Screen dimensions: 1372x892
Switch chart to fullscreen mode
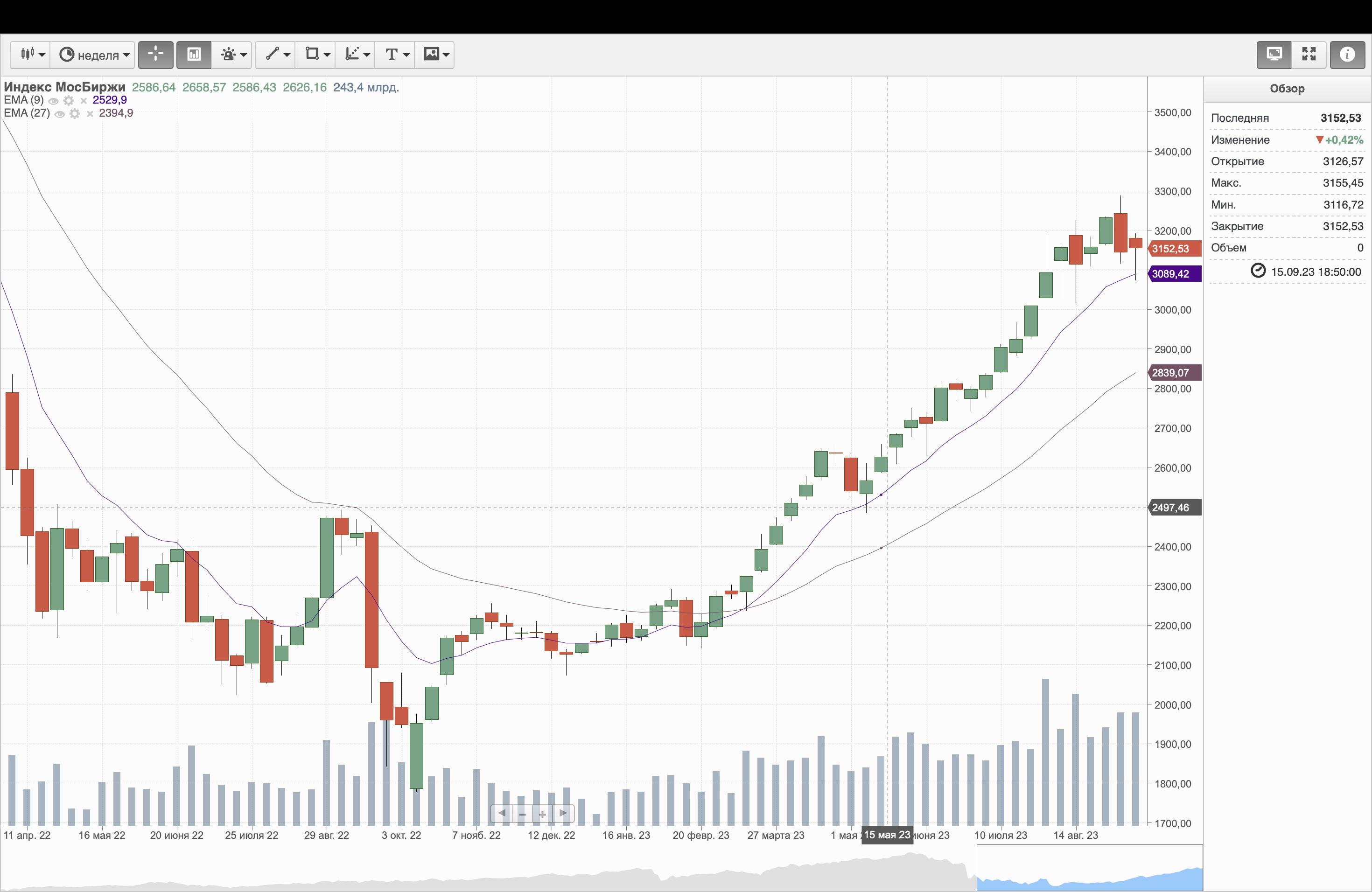pyautogui.click(x=1309, y=55)
